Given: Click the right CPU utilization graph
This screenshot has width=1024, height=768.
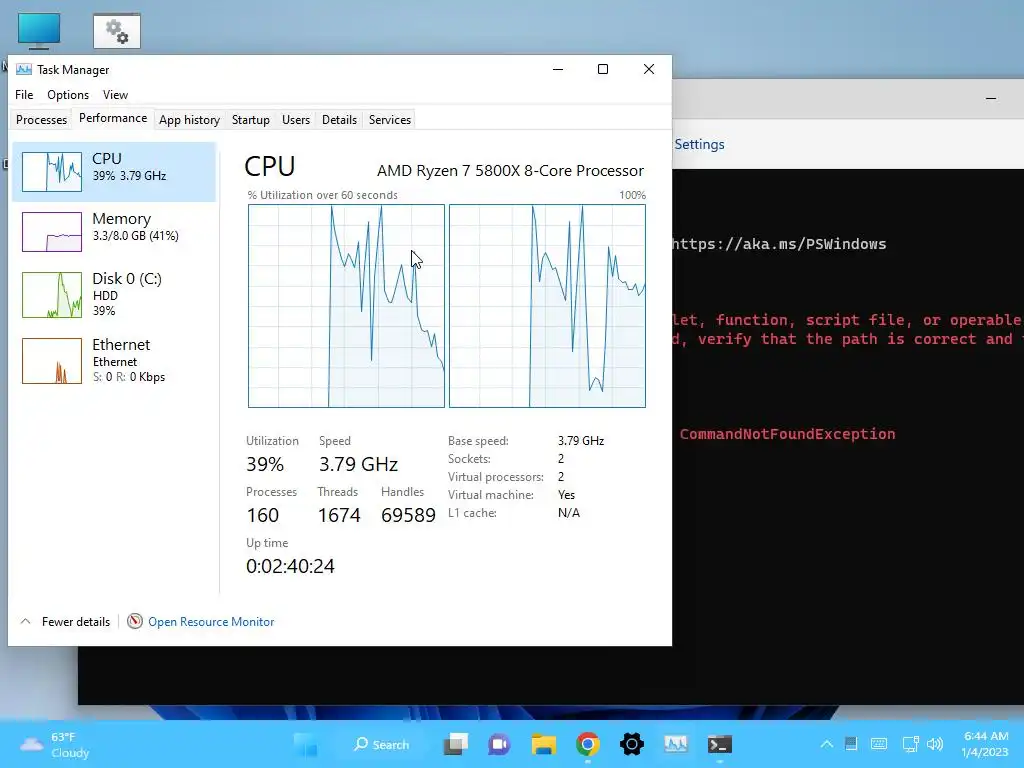Looking at the screenshot, I should 547,306.
